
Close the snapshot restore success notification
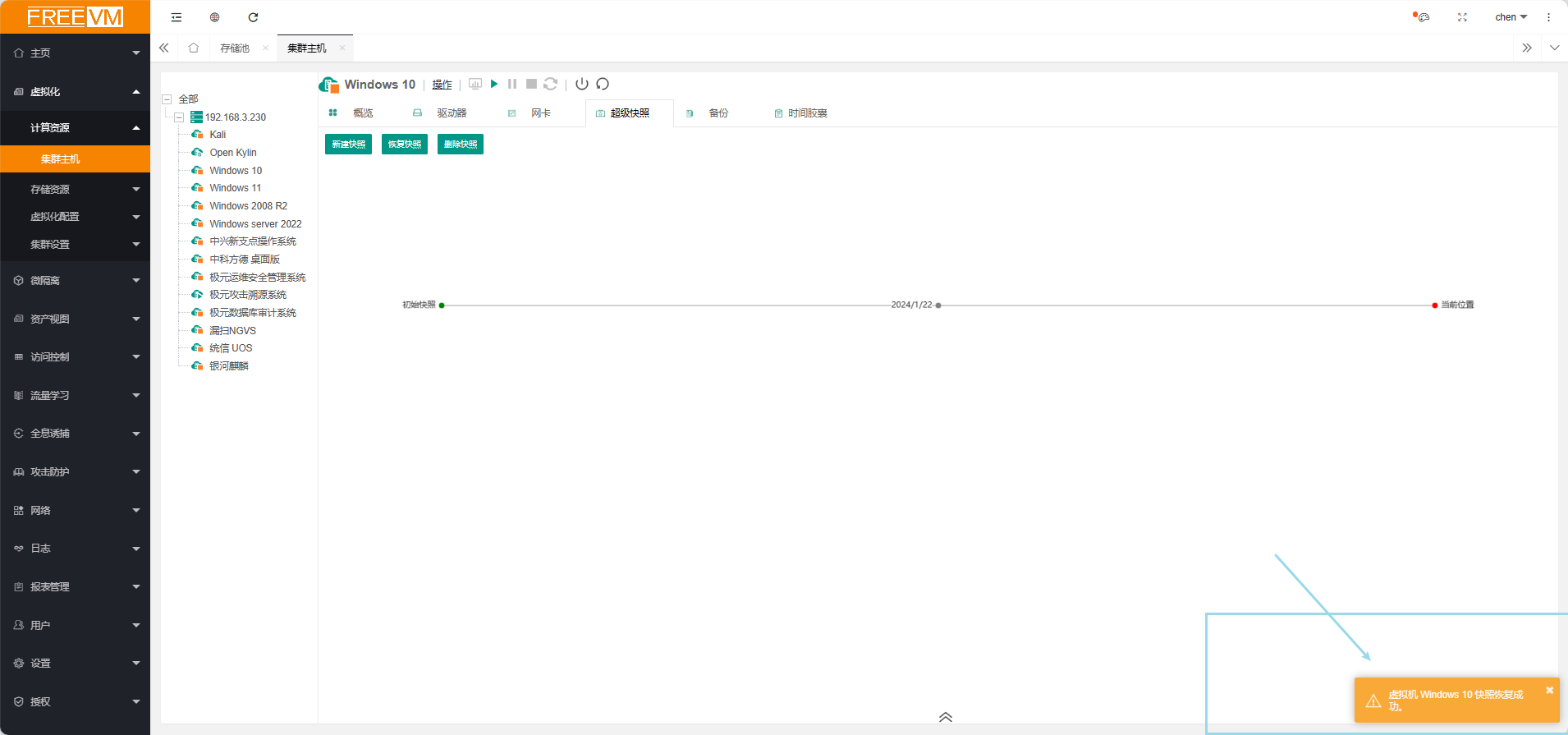(x=1550, y=690)
